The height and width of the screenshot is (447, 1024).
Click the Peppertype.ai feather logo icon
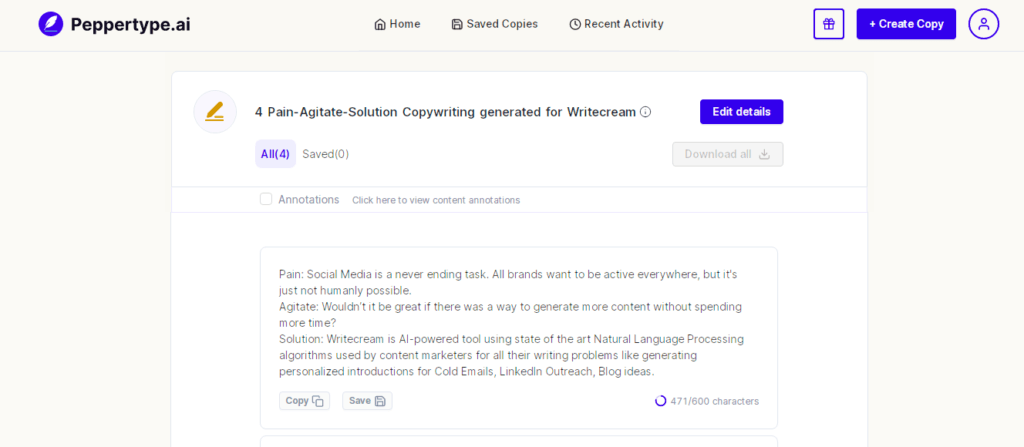click(51, 24)
